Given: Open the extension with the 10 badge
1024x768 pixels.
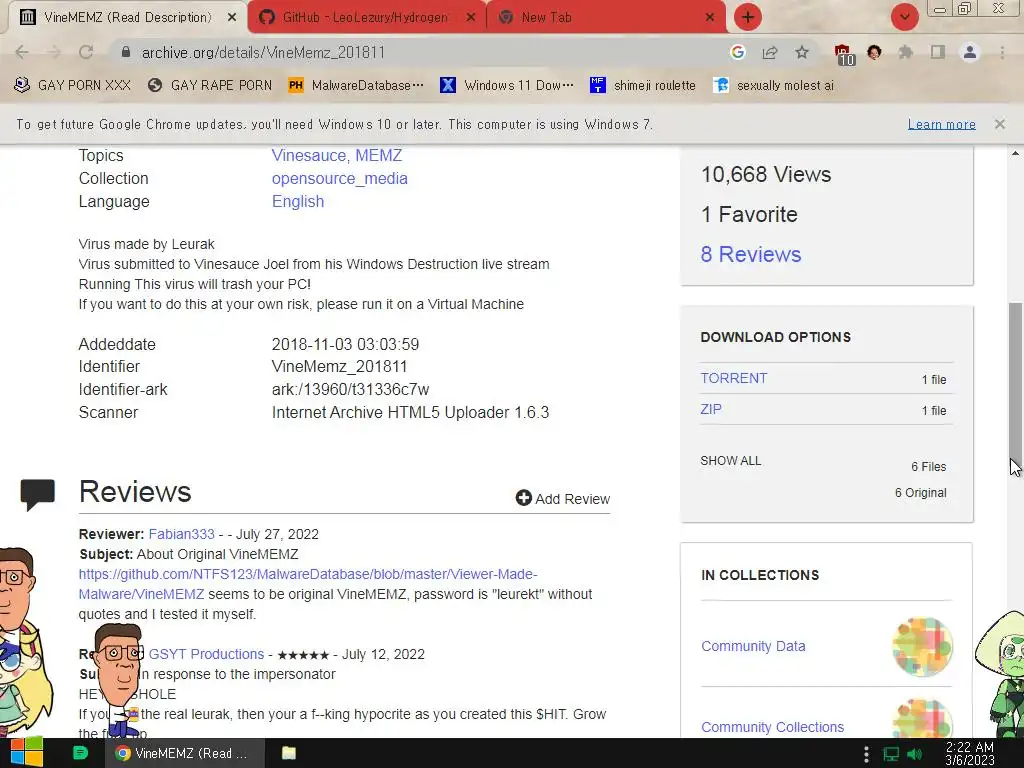Looking at the screenshot, I should tap(843, 54).
